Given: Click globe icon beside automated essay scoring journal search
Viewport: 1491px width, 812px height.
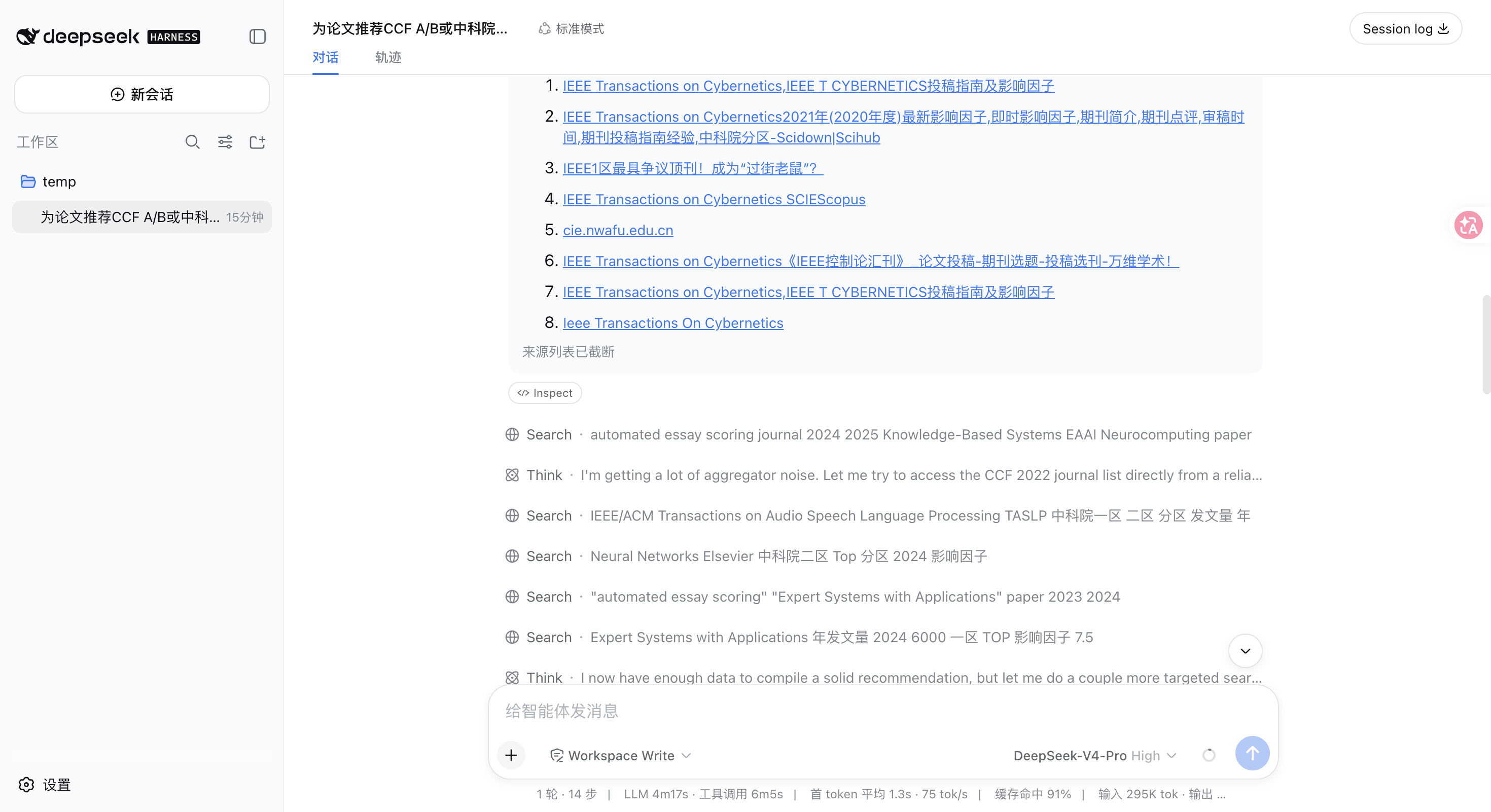Looking at the screenshot, I should [512, 434].
